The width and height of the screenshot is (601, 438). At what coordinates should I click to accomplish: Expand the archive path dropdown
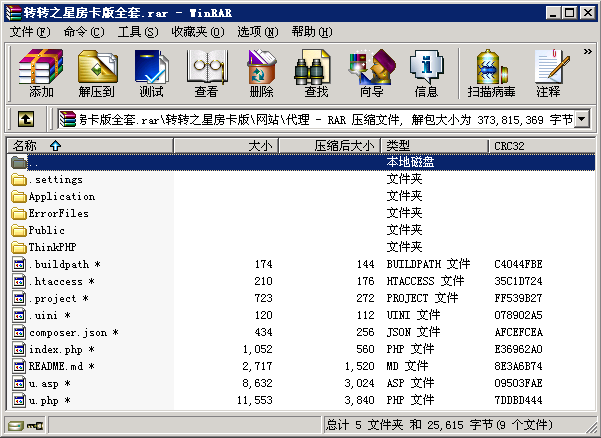[x=582, y=120]
